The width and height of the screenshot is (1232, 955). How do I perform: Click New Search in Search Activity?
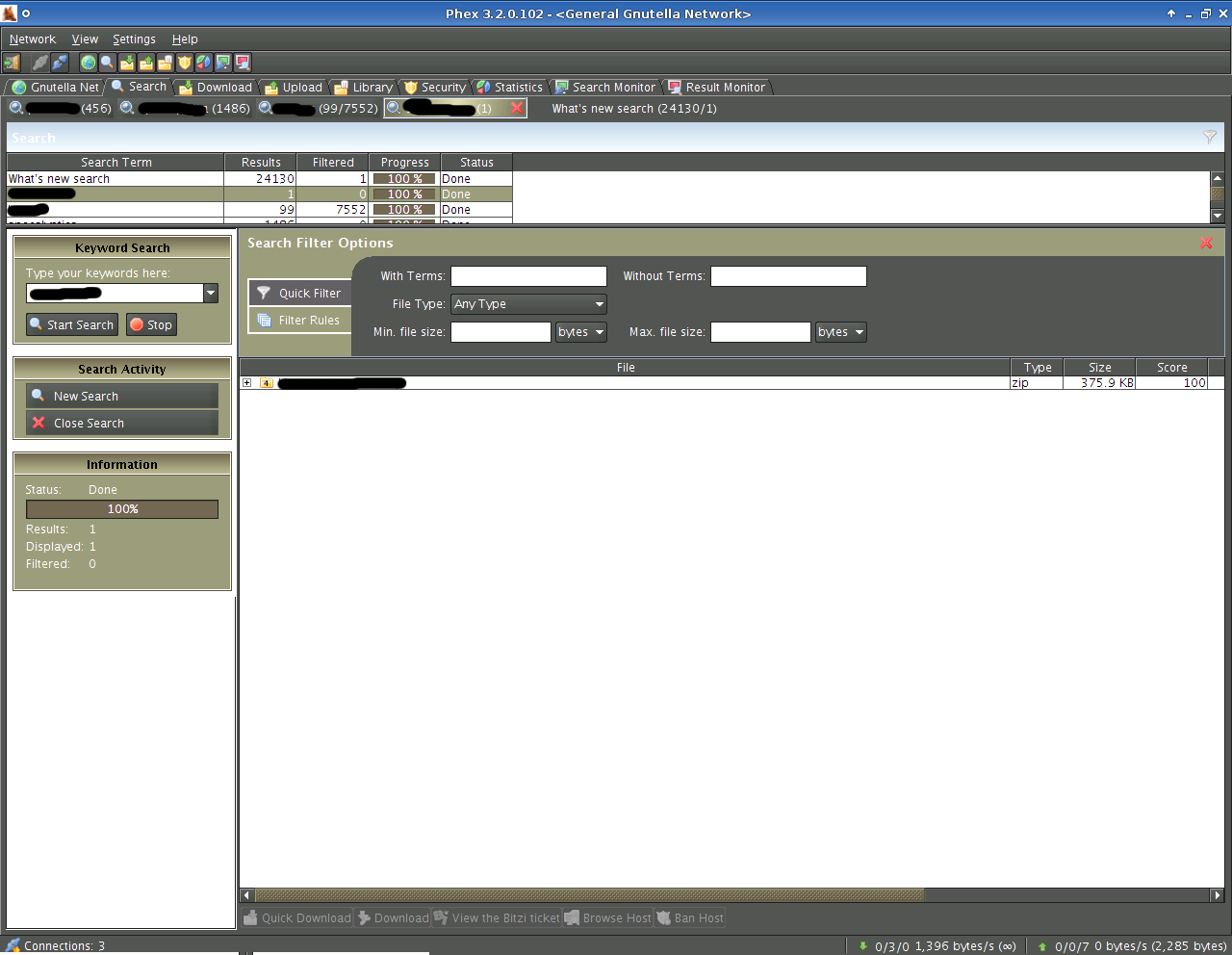tap(122, 396)
